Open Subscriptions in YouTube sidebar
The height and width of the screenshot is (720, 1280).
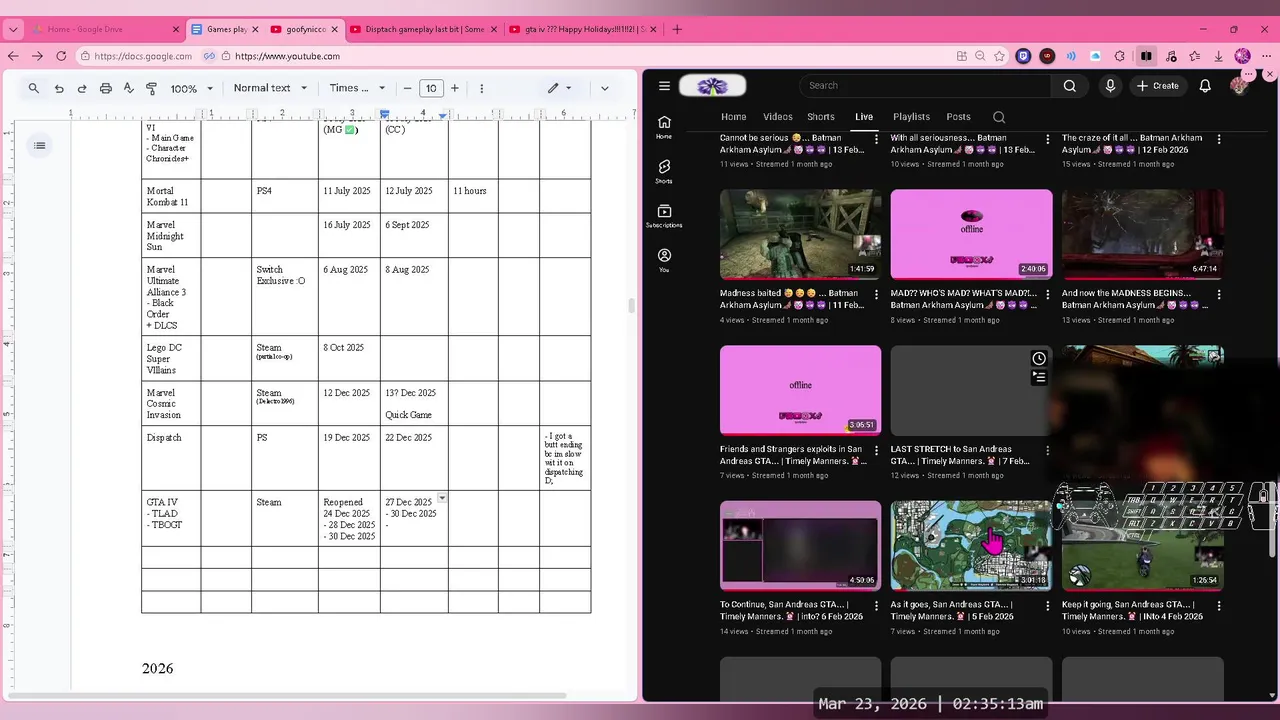coord(664,217)
